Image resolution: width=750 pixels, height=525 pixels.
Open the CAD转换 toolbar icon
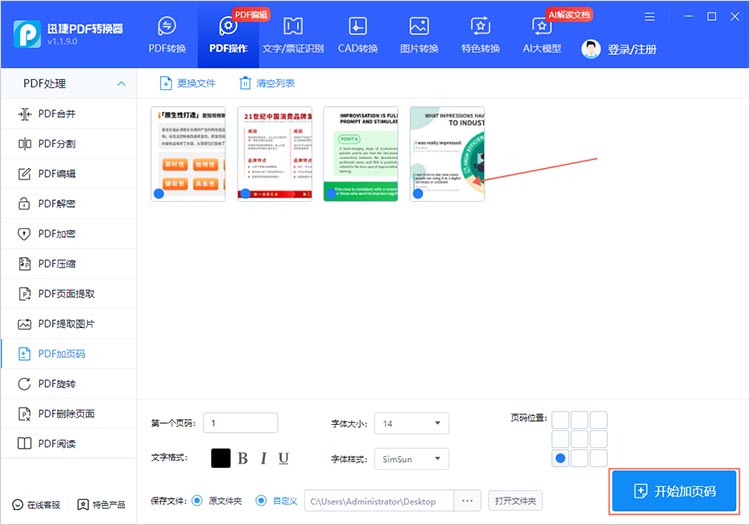pyautogui.click(x=357, y=27)
